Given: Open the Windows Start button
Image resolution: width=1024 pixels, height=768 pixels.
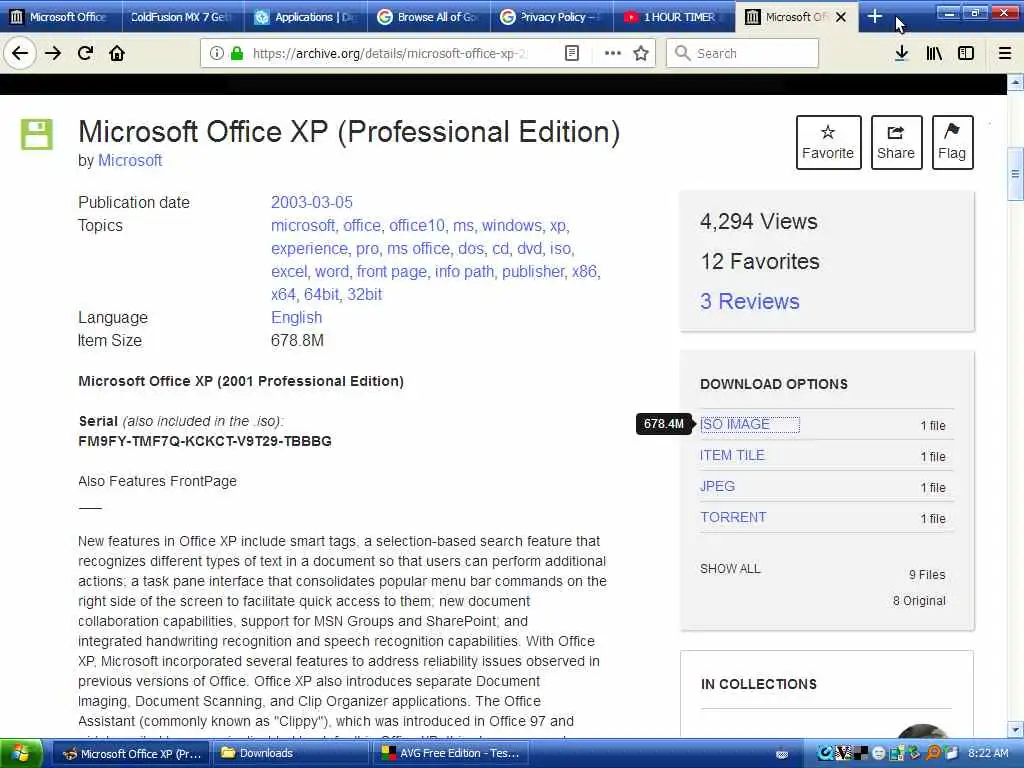Looking at the screenshot, I should coord(21,754).
